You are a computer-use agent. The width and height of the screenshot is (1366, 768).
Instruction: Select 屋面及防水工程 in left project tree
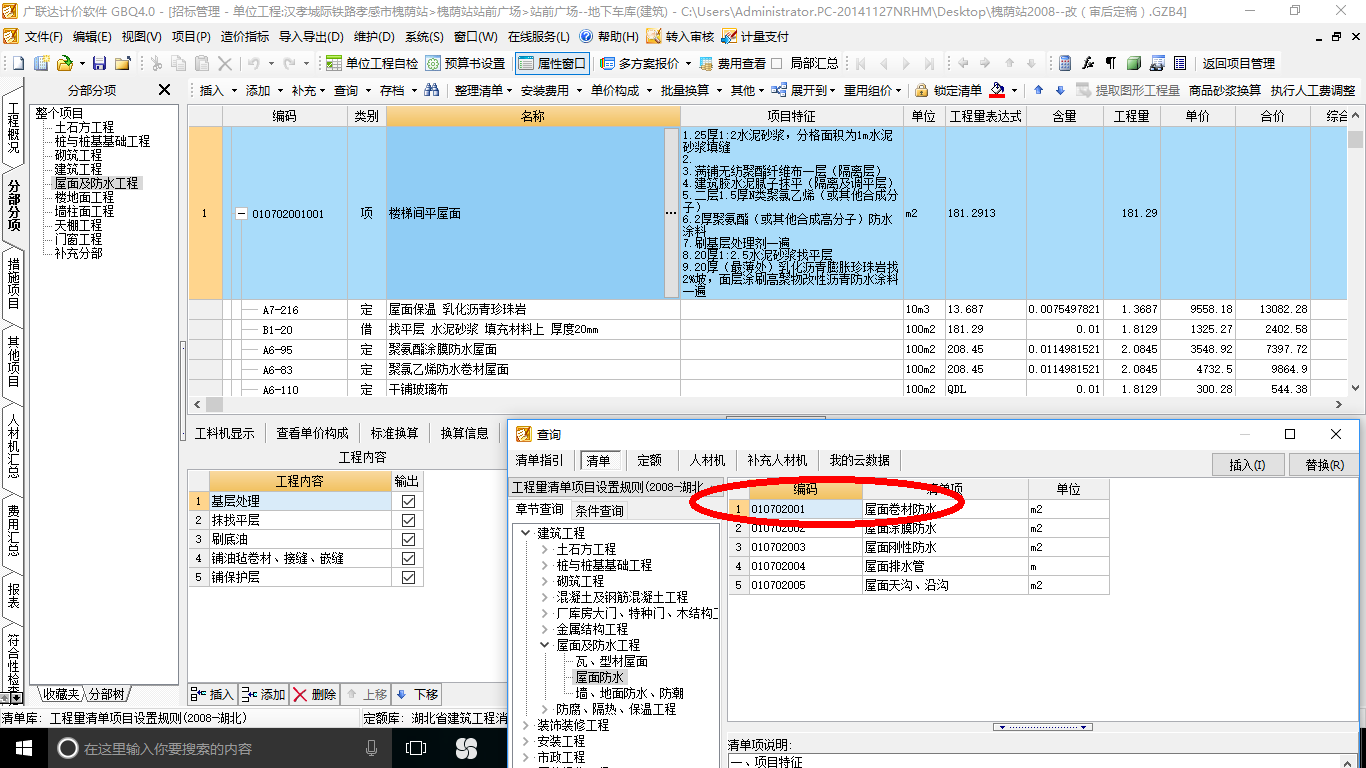tap(97, 183)
